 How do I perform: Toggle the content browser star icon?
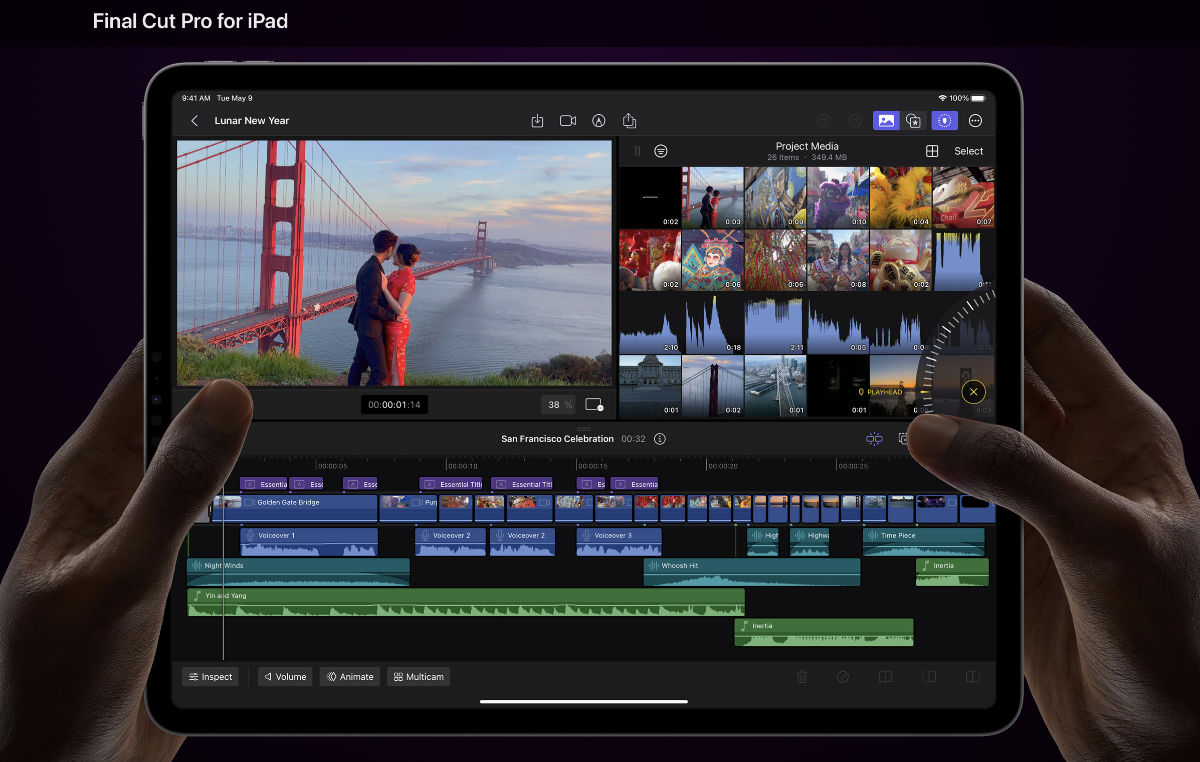tap(913, 121)
